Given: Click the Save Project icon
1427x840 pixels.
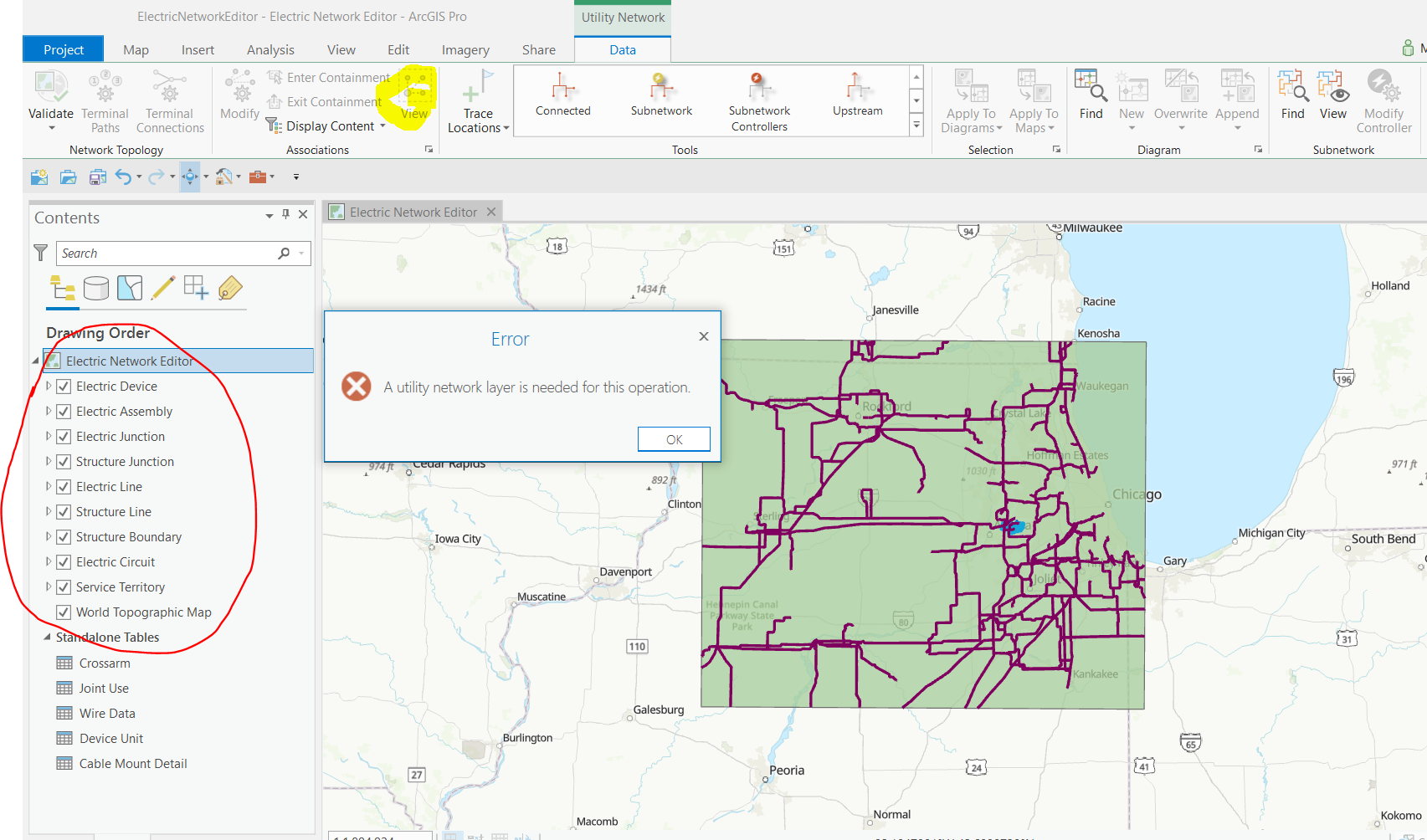Looking at the screenshot, I should (98, 177).
